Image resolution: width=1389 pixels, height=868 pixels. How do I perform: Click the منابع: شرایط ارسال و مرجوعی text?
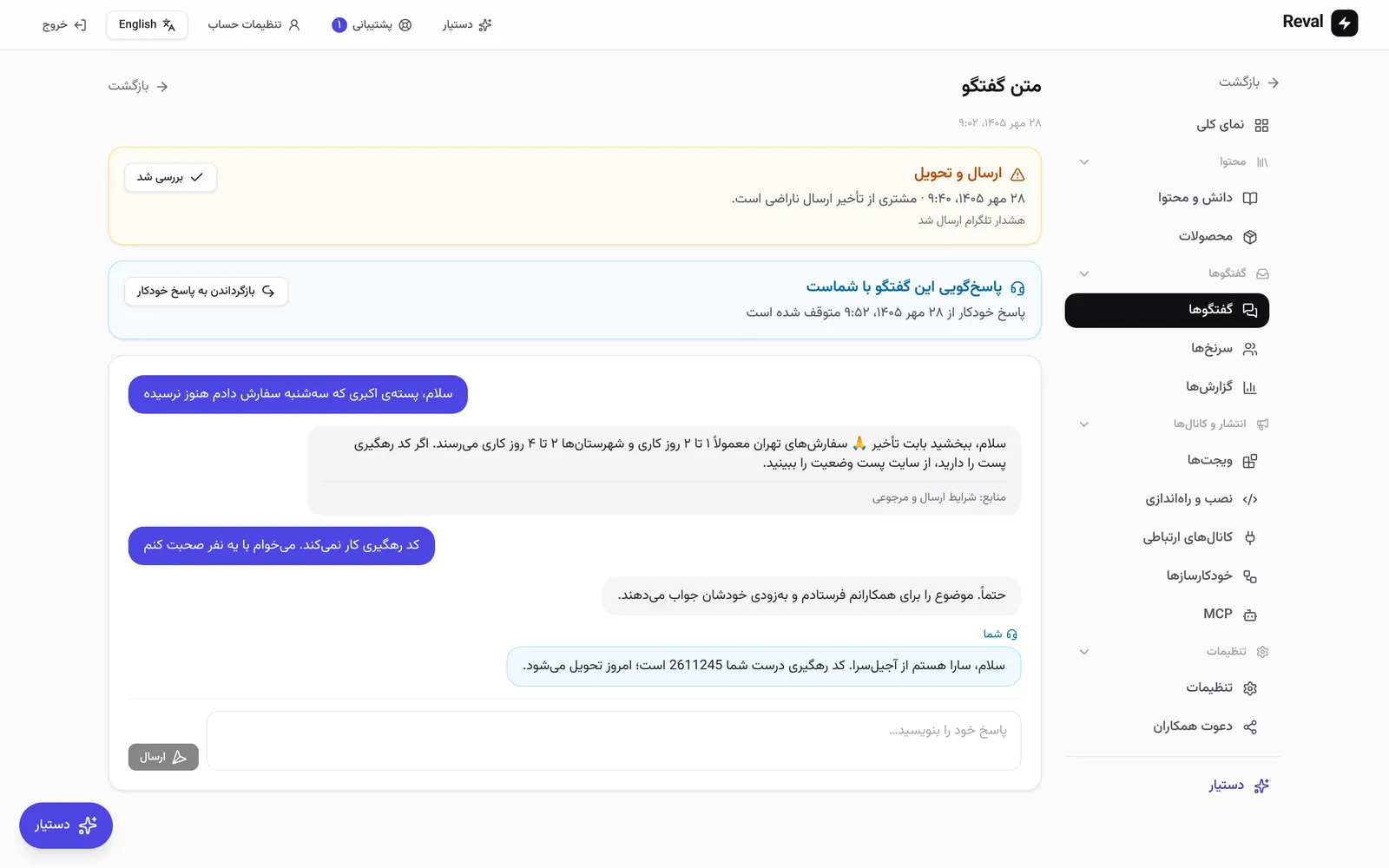[939, 497]
